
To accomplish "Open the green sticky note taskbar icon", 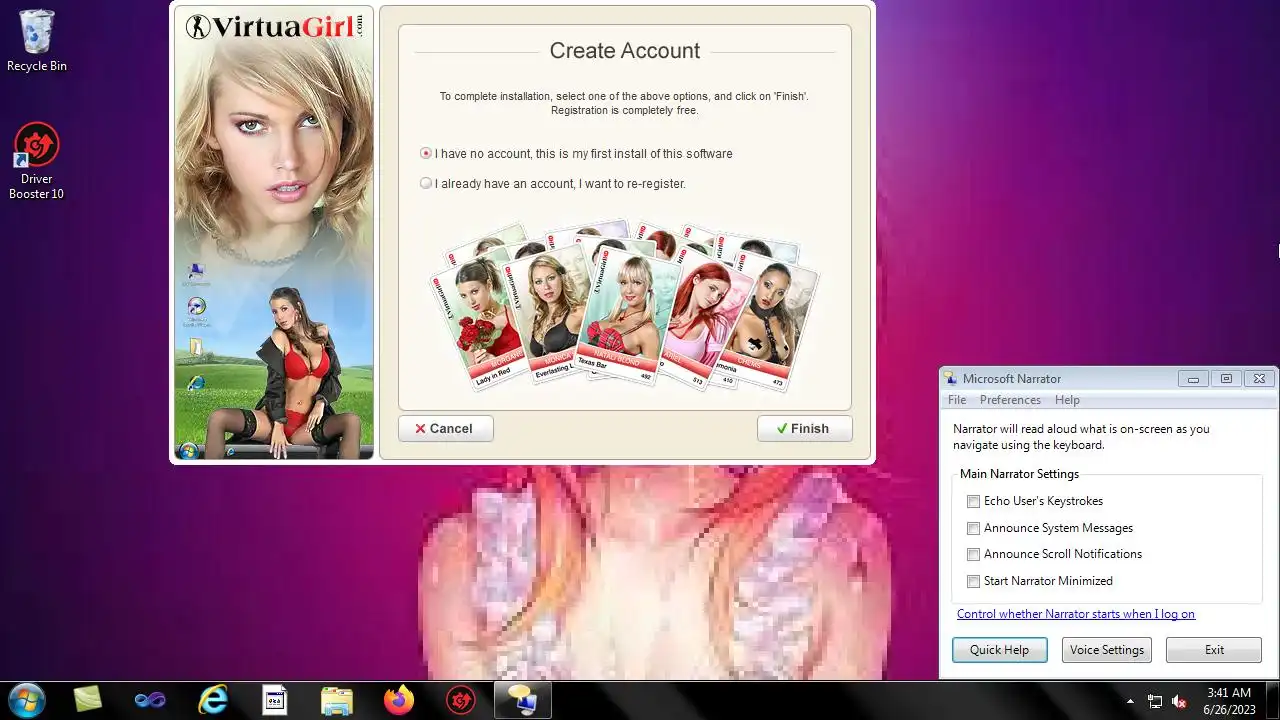I will pyautogui.click(x=88, y=700).
